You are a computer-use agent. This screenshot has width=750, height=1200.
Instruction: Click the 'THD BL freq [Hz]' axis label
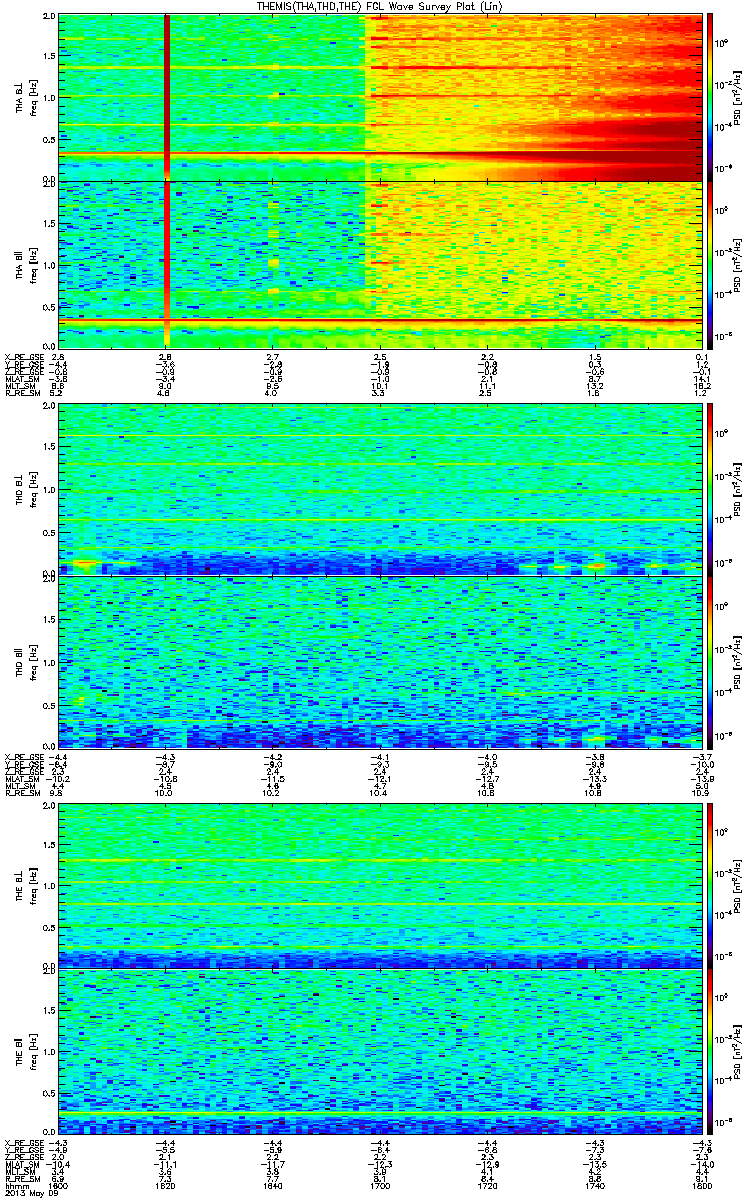pyautogui.click(x=24, y=490)
